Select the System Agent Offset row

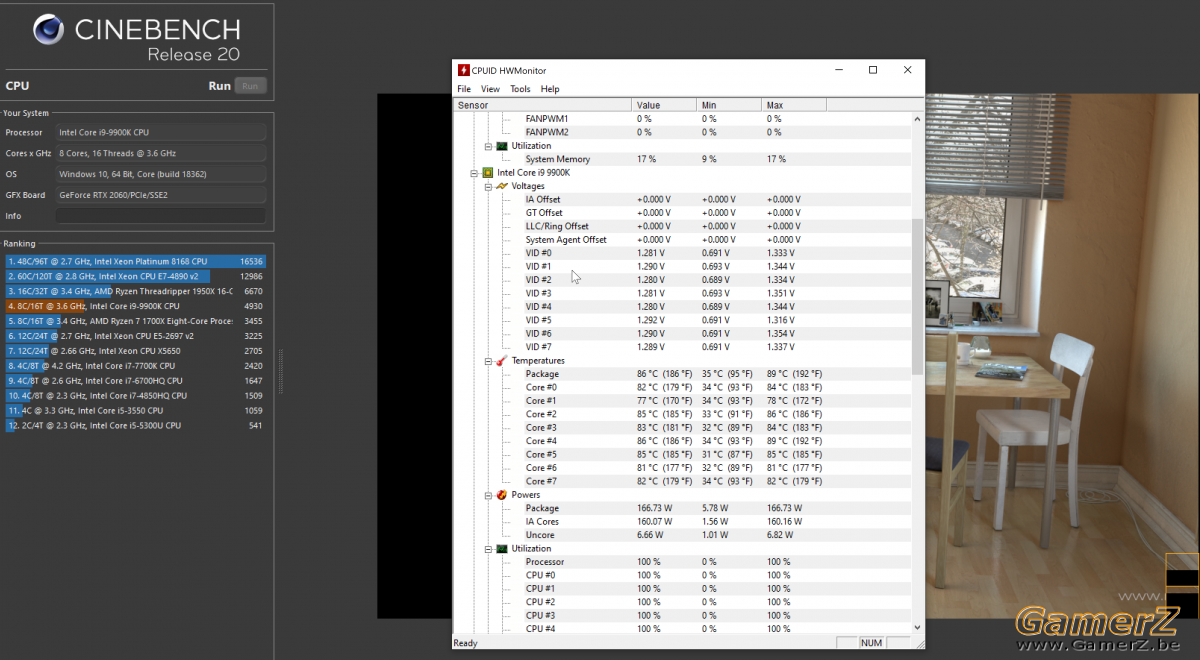pyautogui.click(x=683, y=240)
